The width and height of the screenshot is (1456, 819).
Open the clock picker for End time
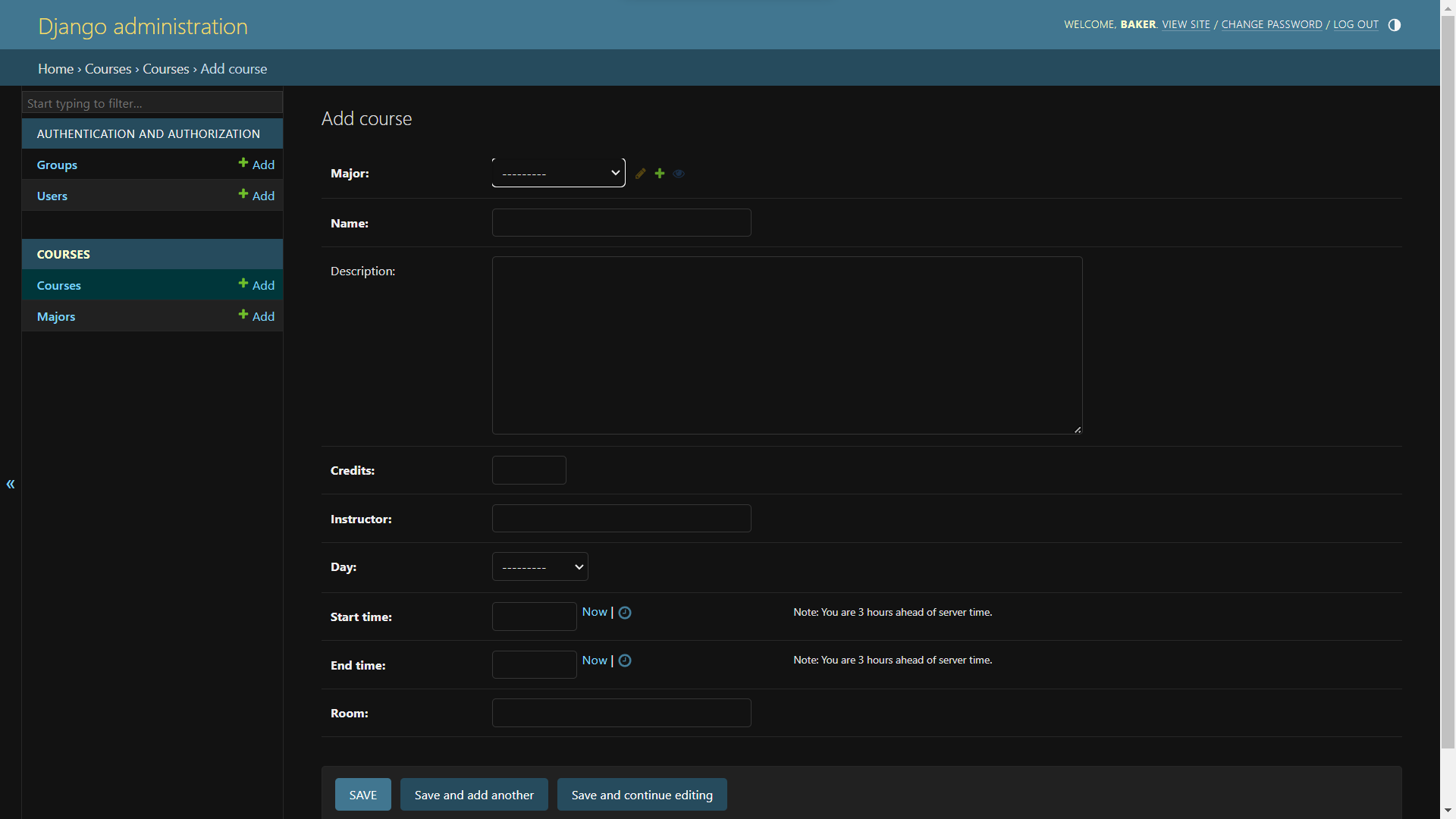625,661
